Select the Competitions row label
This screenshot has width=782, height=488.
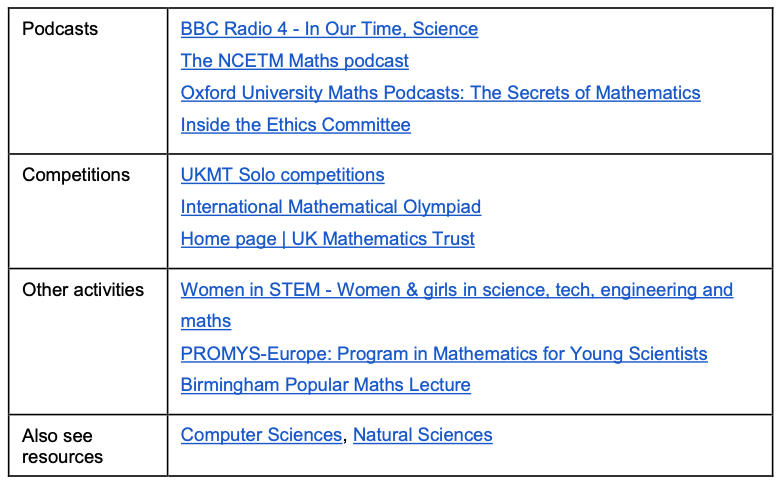(x=76, y=175)
